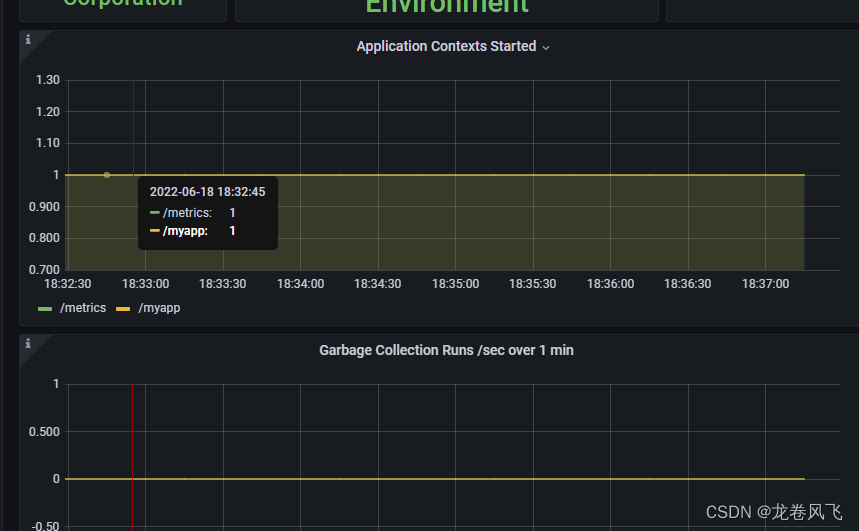Image resolution: width=859 pixels, height=531 pixels.
Task: Click the tooltip timestamp 2022-06-18 18:32:45
Action: coord(208,192)
